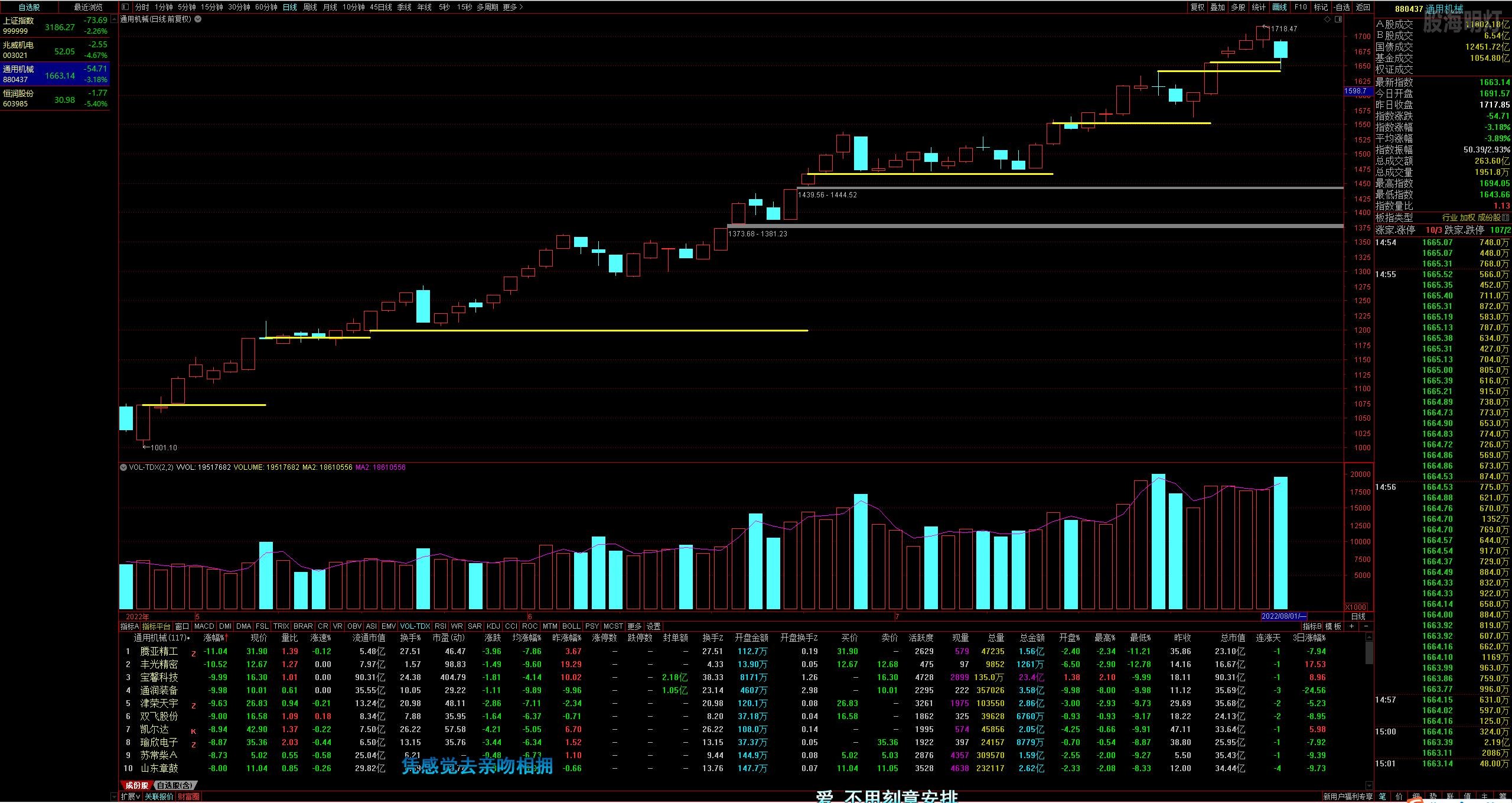Click the 标记 mark button
The image size is (1512, 803).
(x=1321, y=7)
